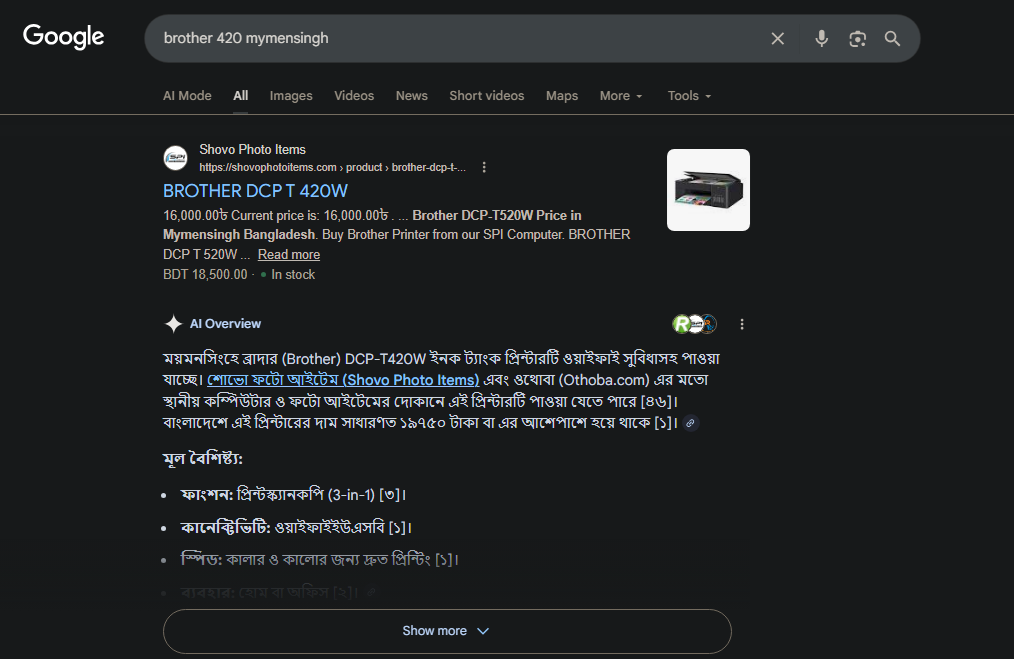The image size is (1014, 659).
Task: Click the magnifying glass search button
Action: click(x=892, y=38)
